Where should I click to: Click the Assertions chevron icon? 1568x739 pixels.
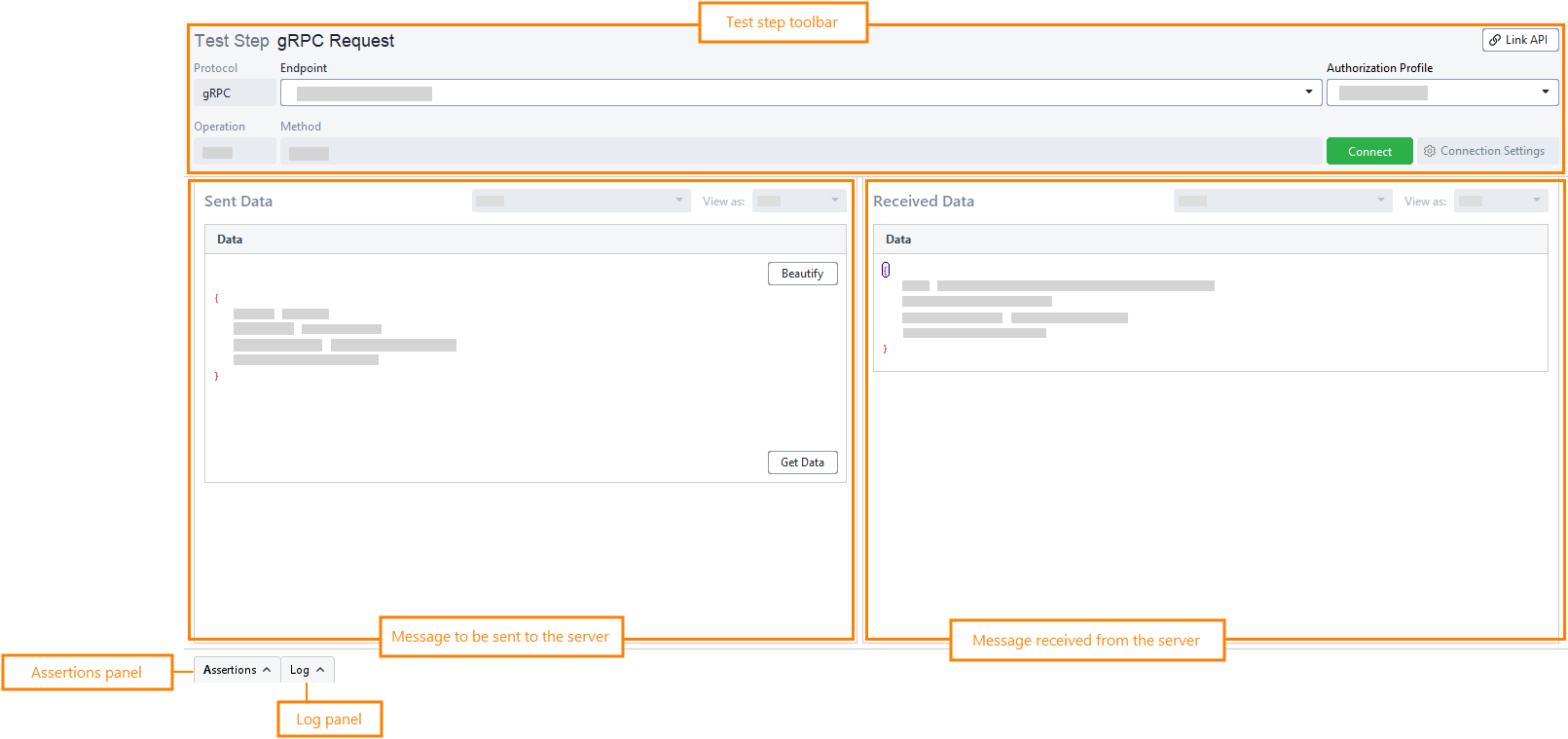267,670
